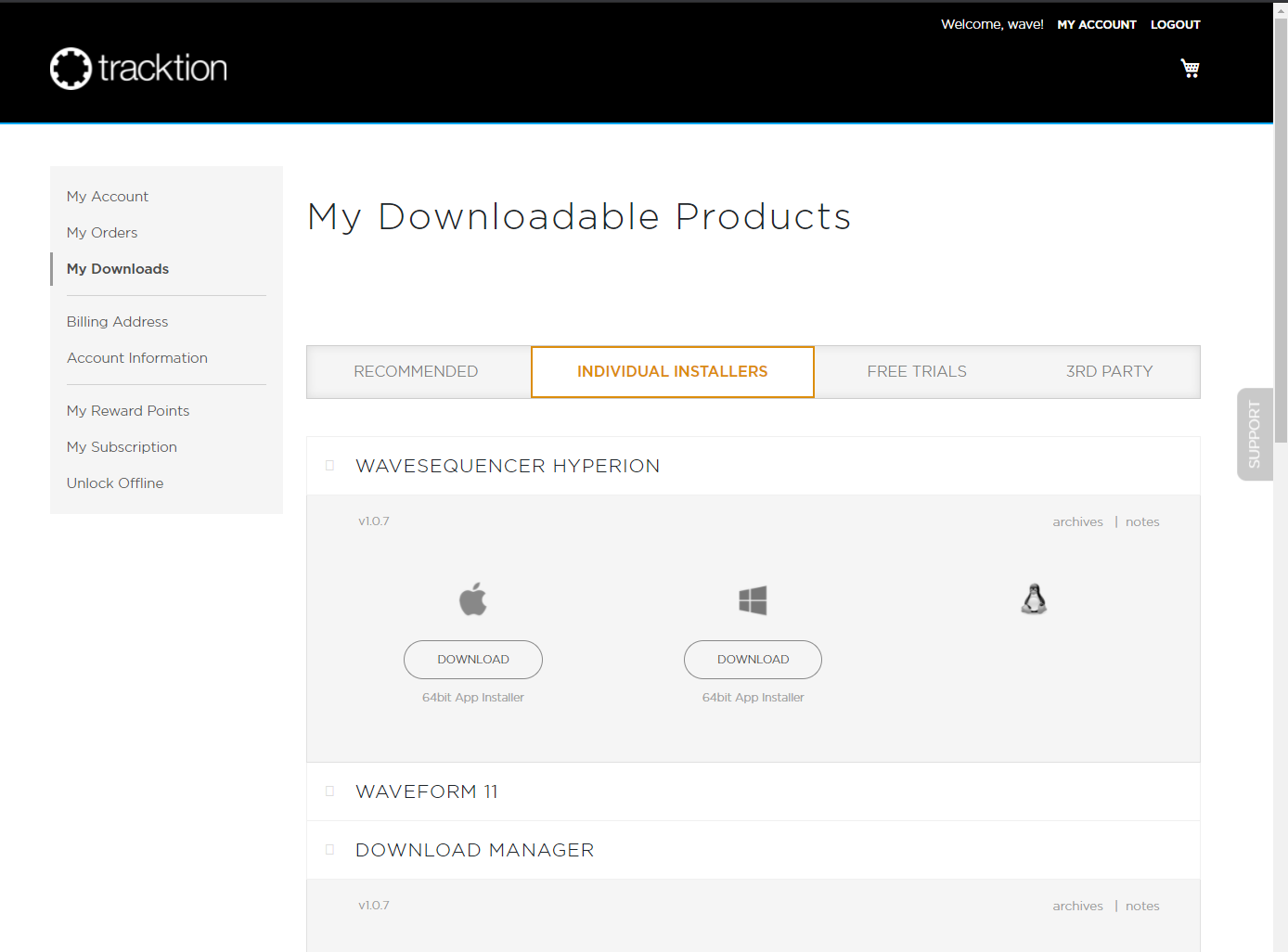Screen dimensions: 1288x952
Task: Click the page vertical scrollbar
Action: [x=1281, y=232]
